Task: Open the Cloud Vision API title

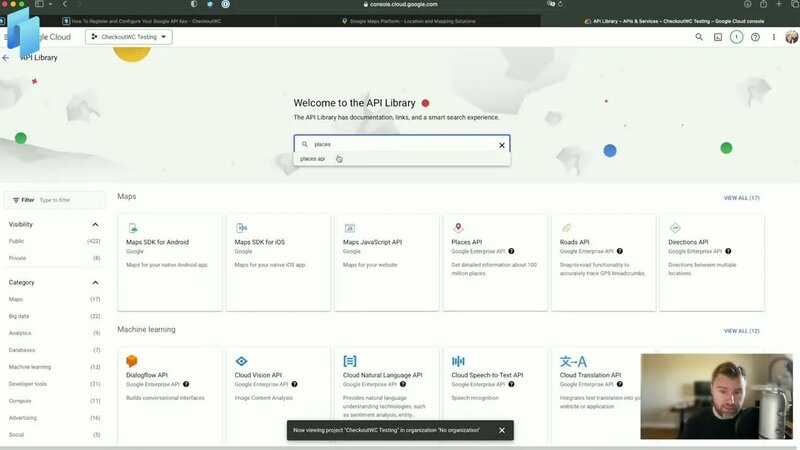Action: [258, 375]
